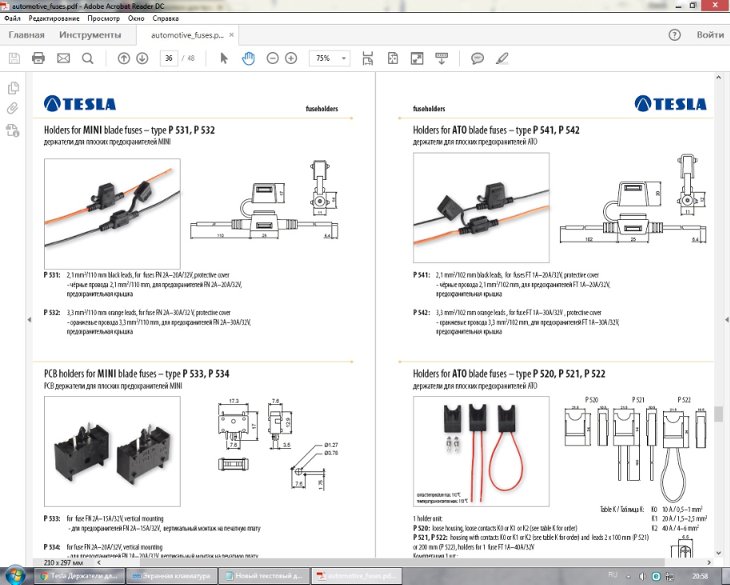Switch to the Главная tab
The width and height of the screenshot is (730, 585).
click(x=27, y=35)
